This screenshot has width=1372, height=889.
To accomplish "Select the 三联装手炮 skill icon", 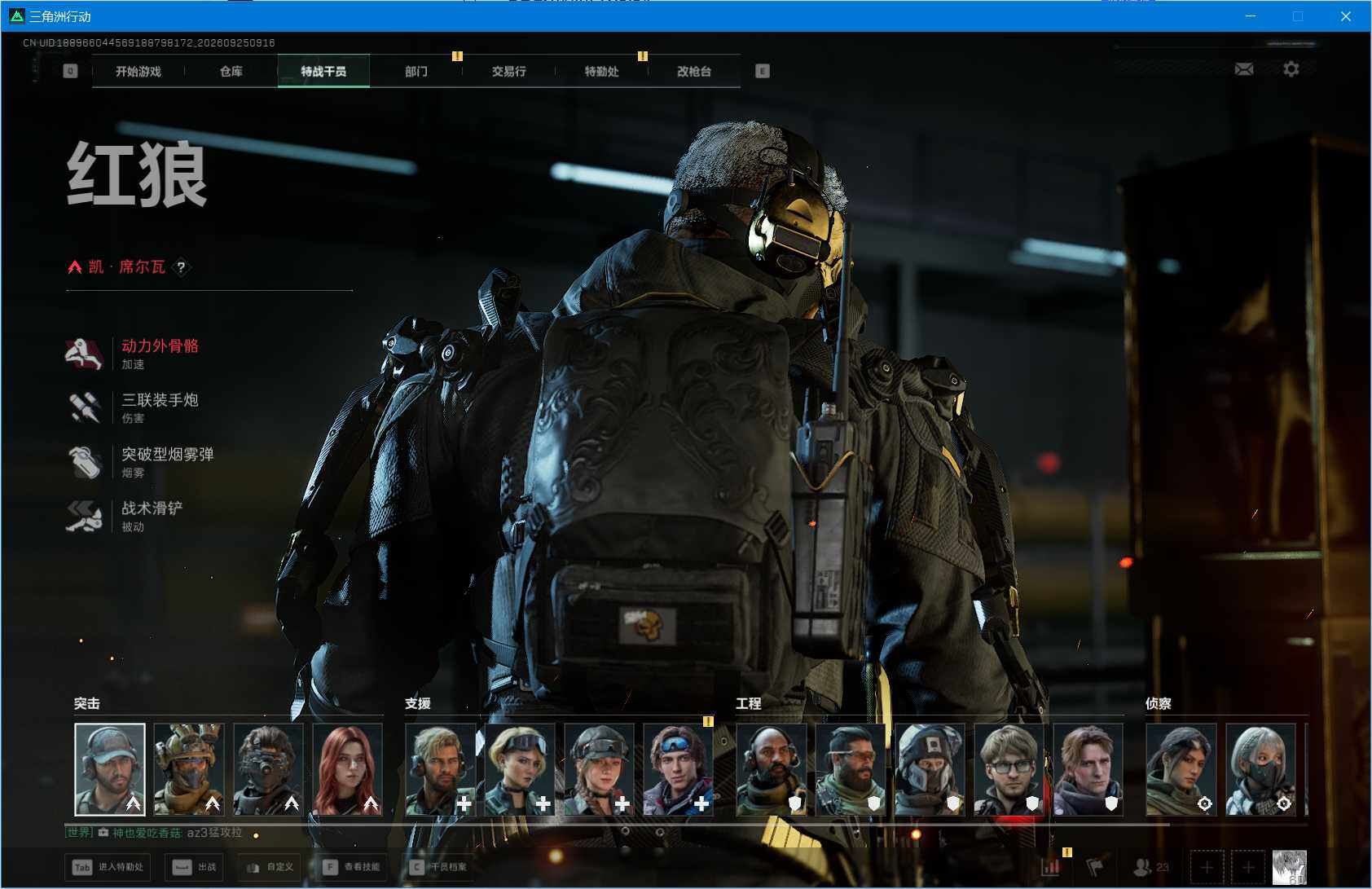I will coord(85,407).
